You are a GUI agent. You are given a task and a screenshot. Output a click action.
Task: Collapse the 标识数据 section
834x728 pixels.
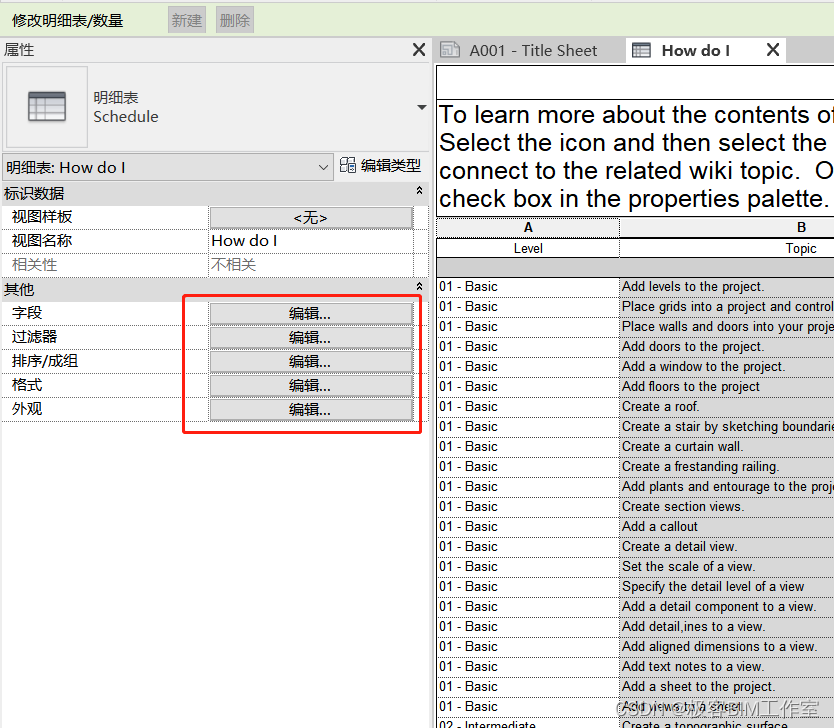pos(419,190)
